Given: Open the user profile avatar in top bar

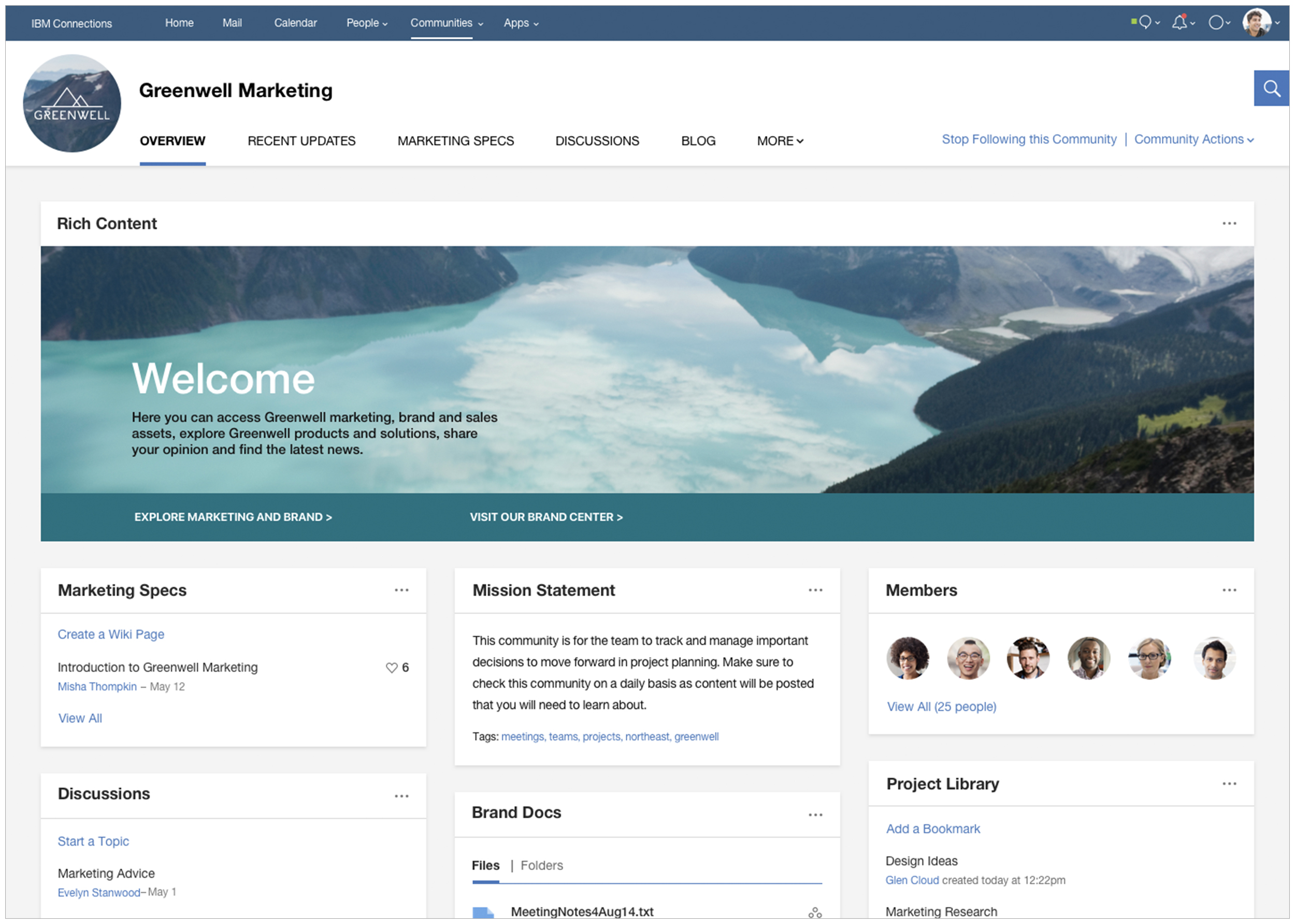Looking at the screenshot, I should point(1256,23).
